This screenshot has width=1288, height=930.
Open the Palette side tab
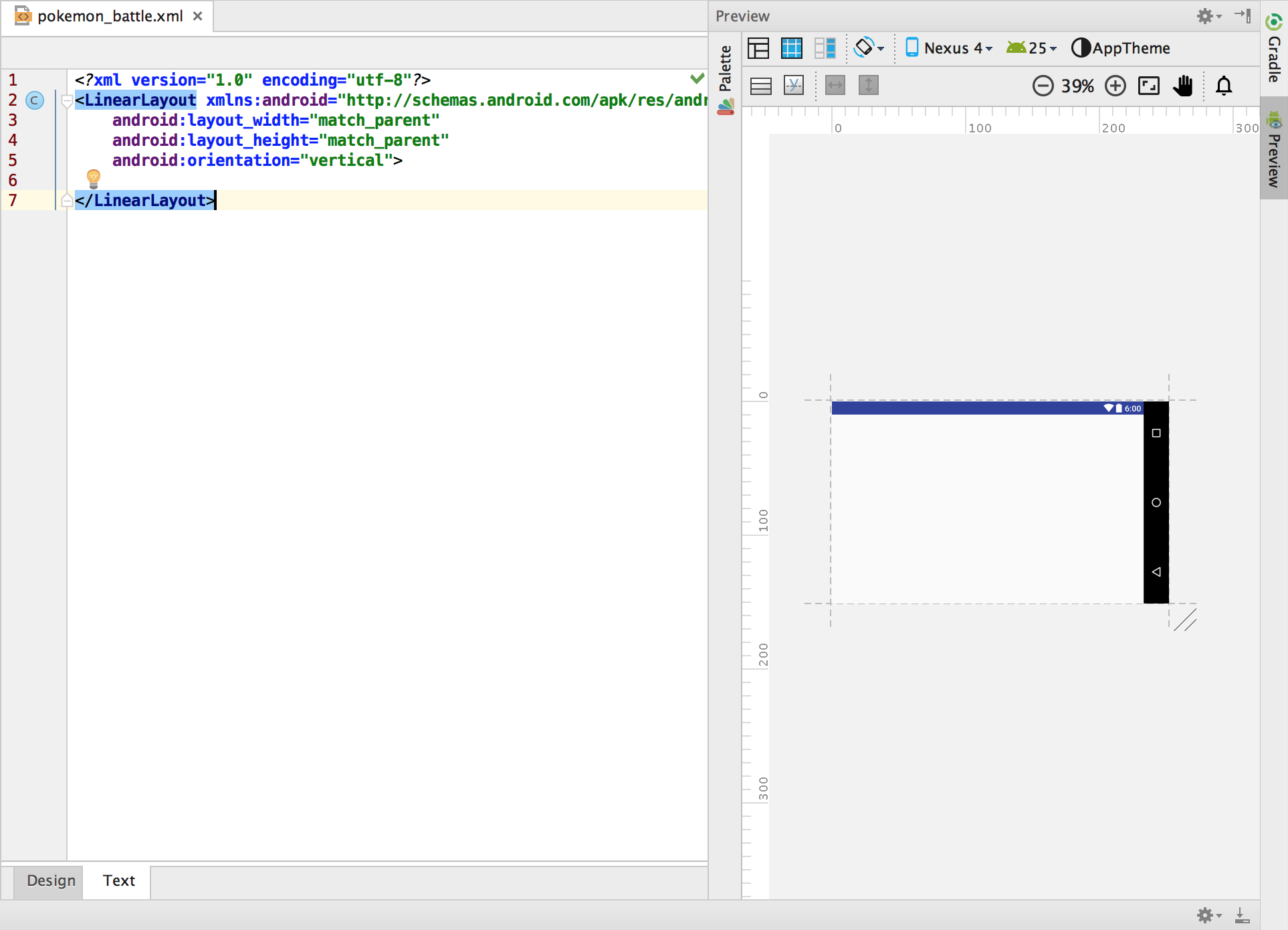(x=726, y=79)
